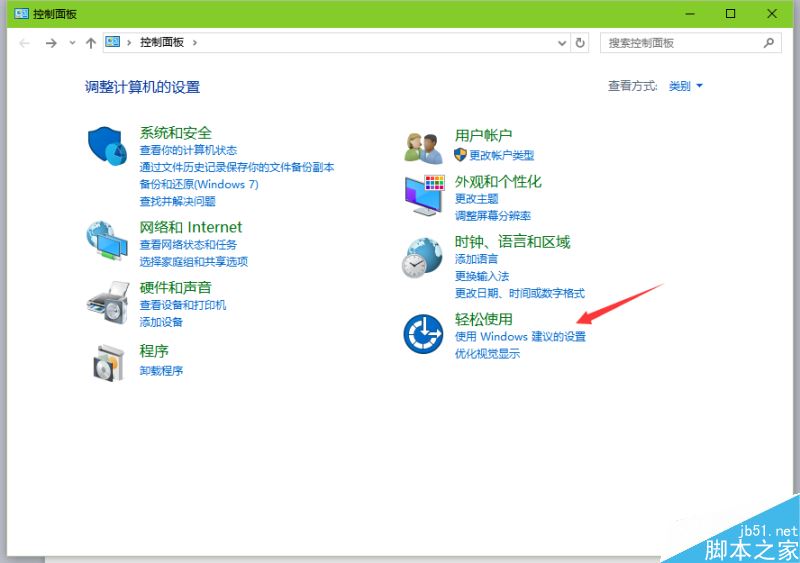Open the Programs category icon
This screenshot has height=563, width=800.
(x=107, y=361)
